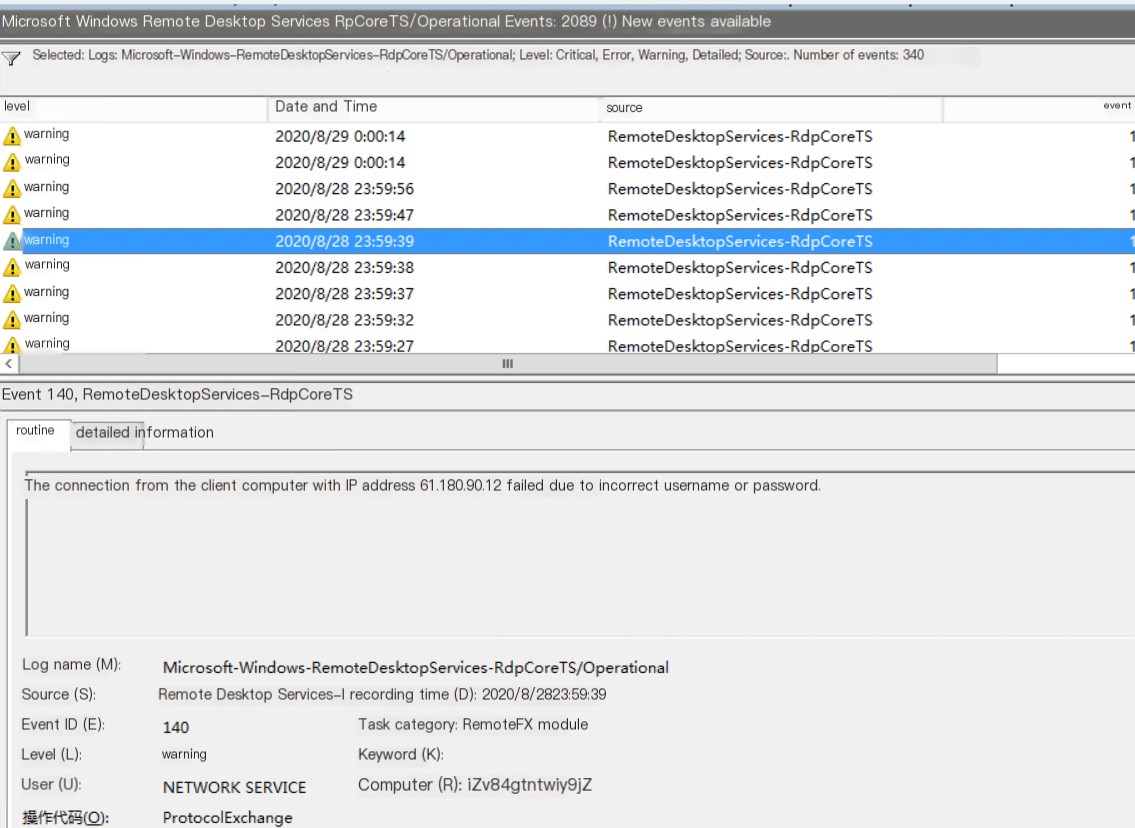This screenshot has height=828, width=1135.
Task: Click the event column header
Action: [x=1039, y=107]
